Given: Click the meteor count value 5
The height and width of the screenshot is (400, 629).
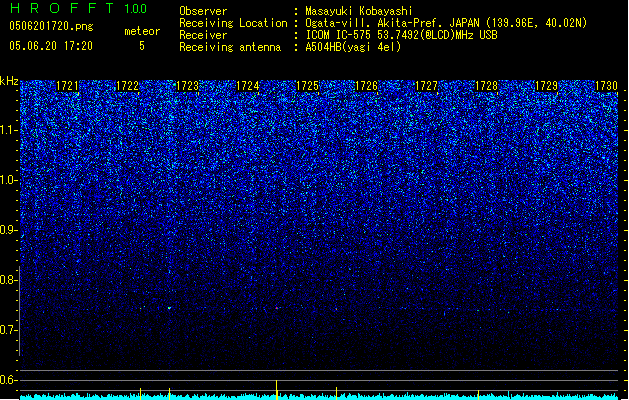Looking at the screenshot, I should pyautogui.click(x=142, y=46).
